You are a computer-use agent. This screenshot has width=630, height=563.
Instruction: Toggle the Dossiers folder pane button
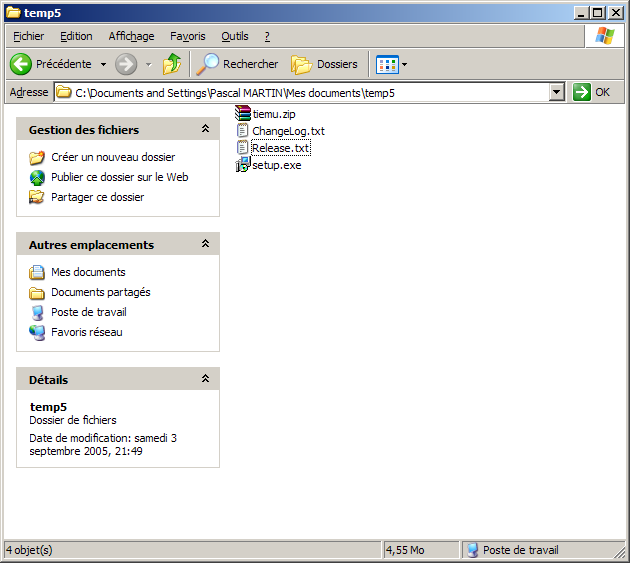coord(324,64)
